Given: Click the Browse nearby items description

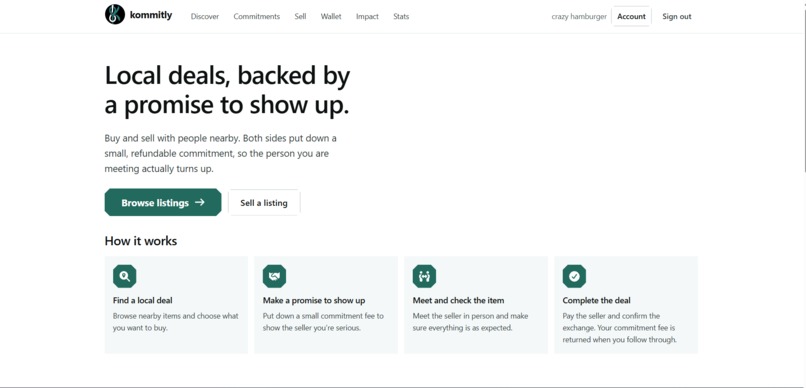Looking at the screenshot, I should [x=176, y=322].
